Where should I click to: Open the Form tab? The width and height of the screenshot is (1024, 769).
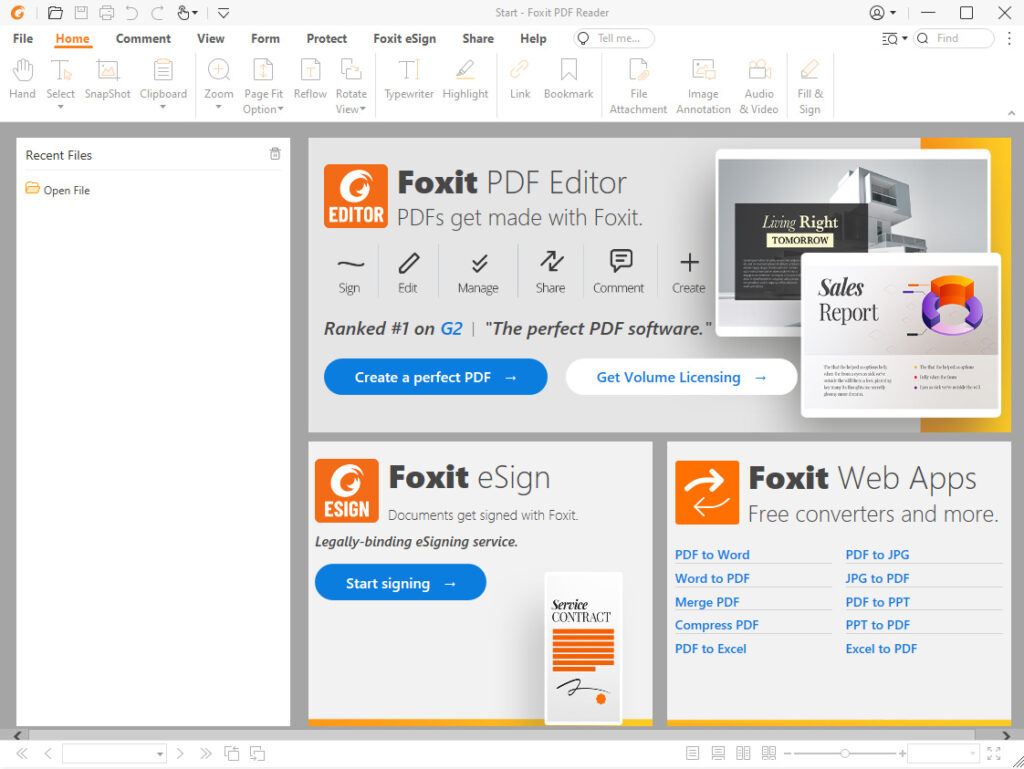(x=265, y=39)
